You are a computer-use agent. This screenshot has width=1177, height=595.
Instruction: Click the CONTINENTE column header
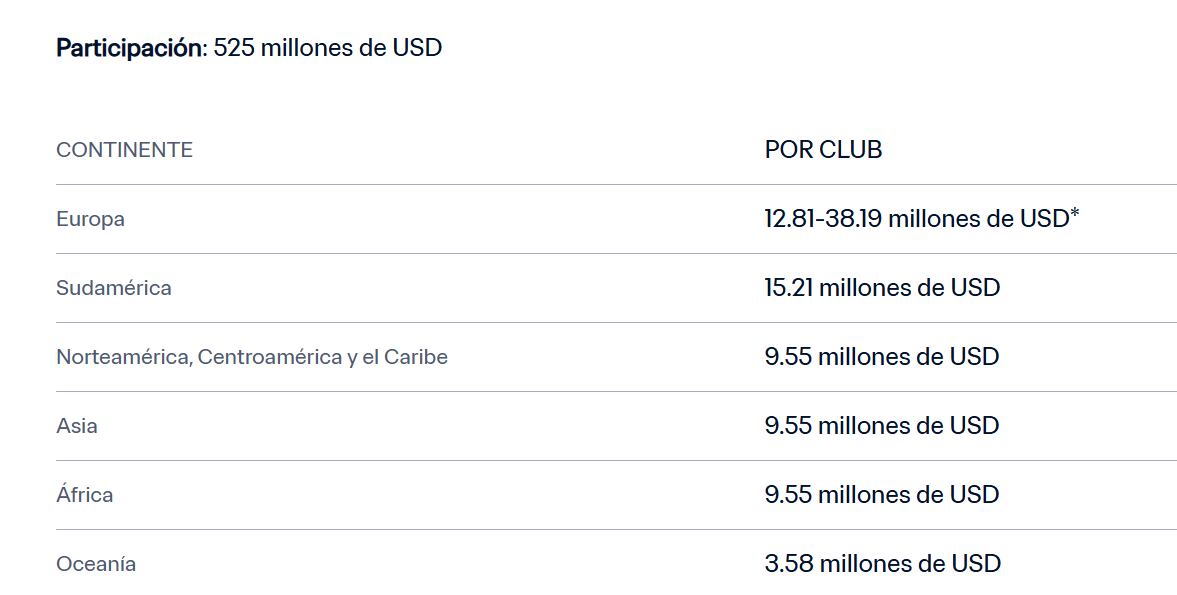coord(124,150)
